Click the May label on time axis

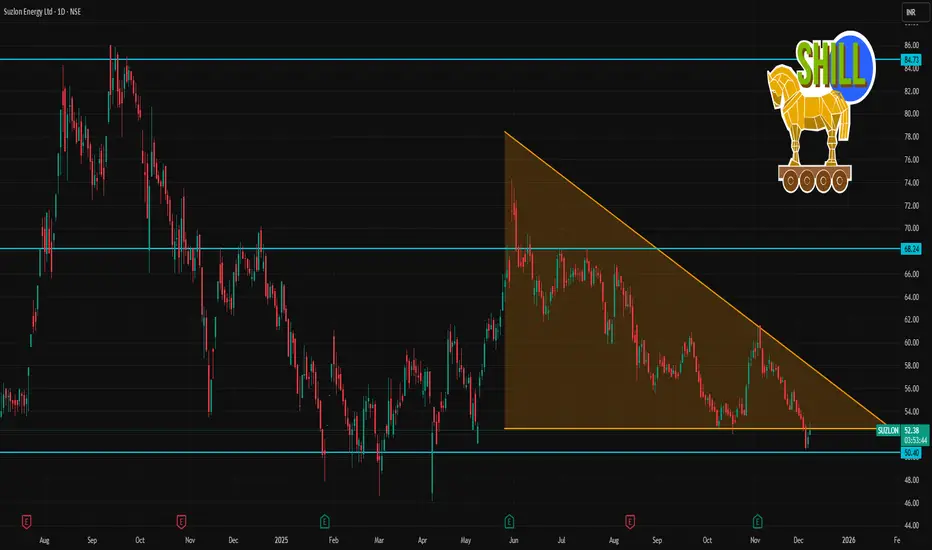465,540
